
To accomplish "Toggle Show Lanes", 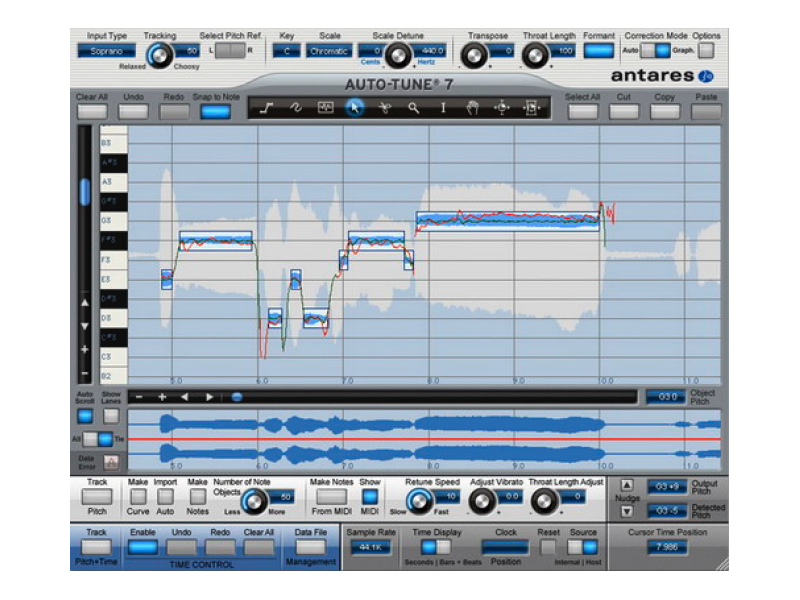I will 111,416.
